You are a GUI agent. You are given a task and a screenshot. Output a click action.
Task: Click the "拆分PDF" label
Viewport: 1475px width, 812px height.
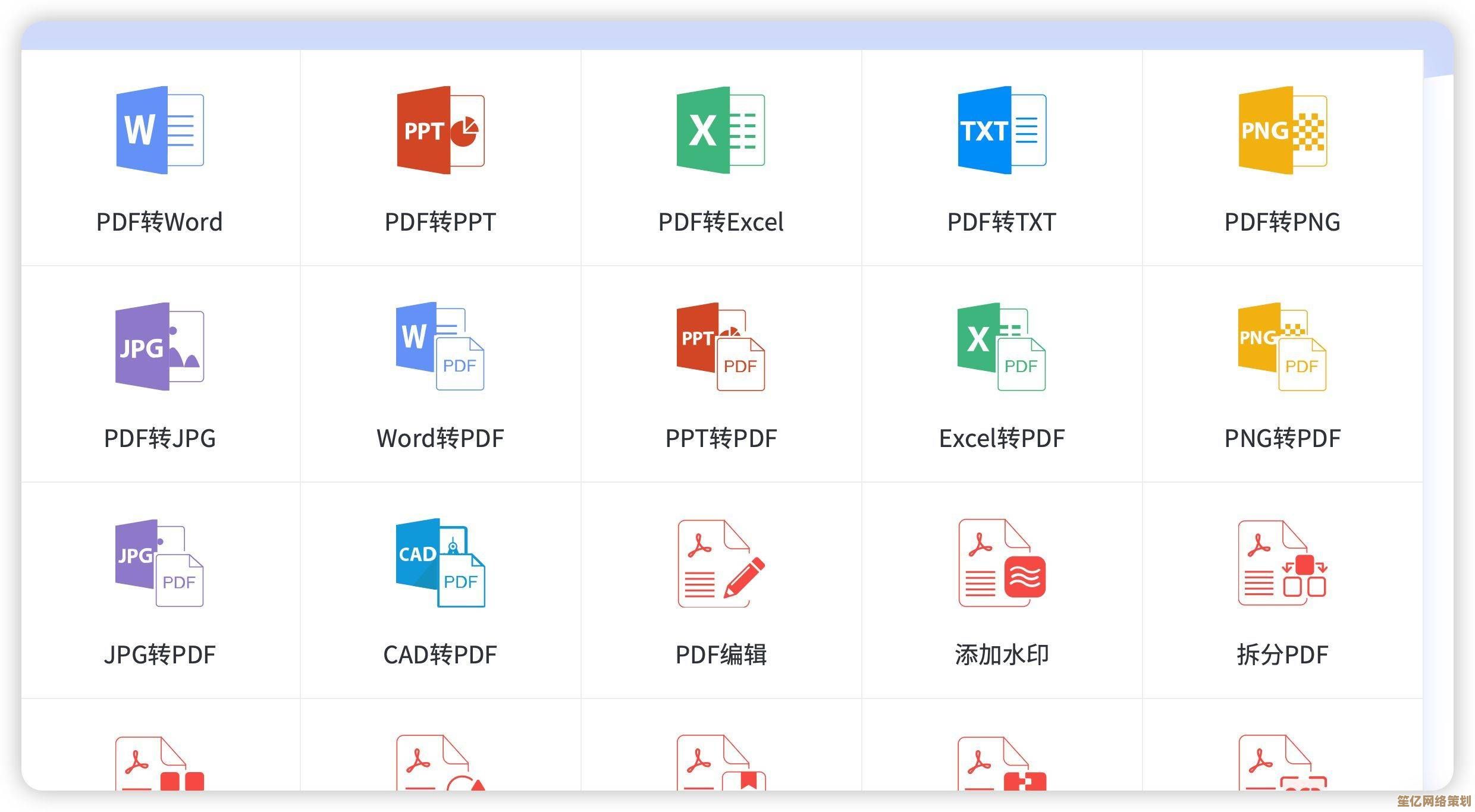pyautogui.click(x=1283, y=655)
